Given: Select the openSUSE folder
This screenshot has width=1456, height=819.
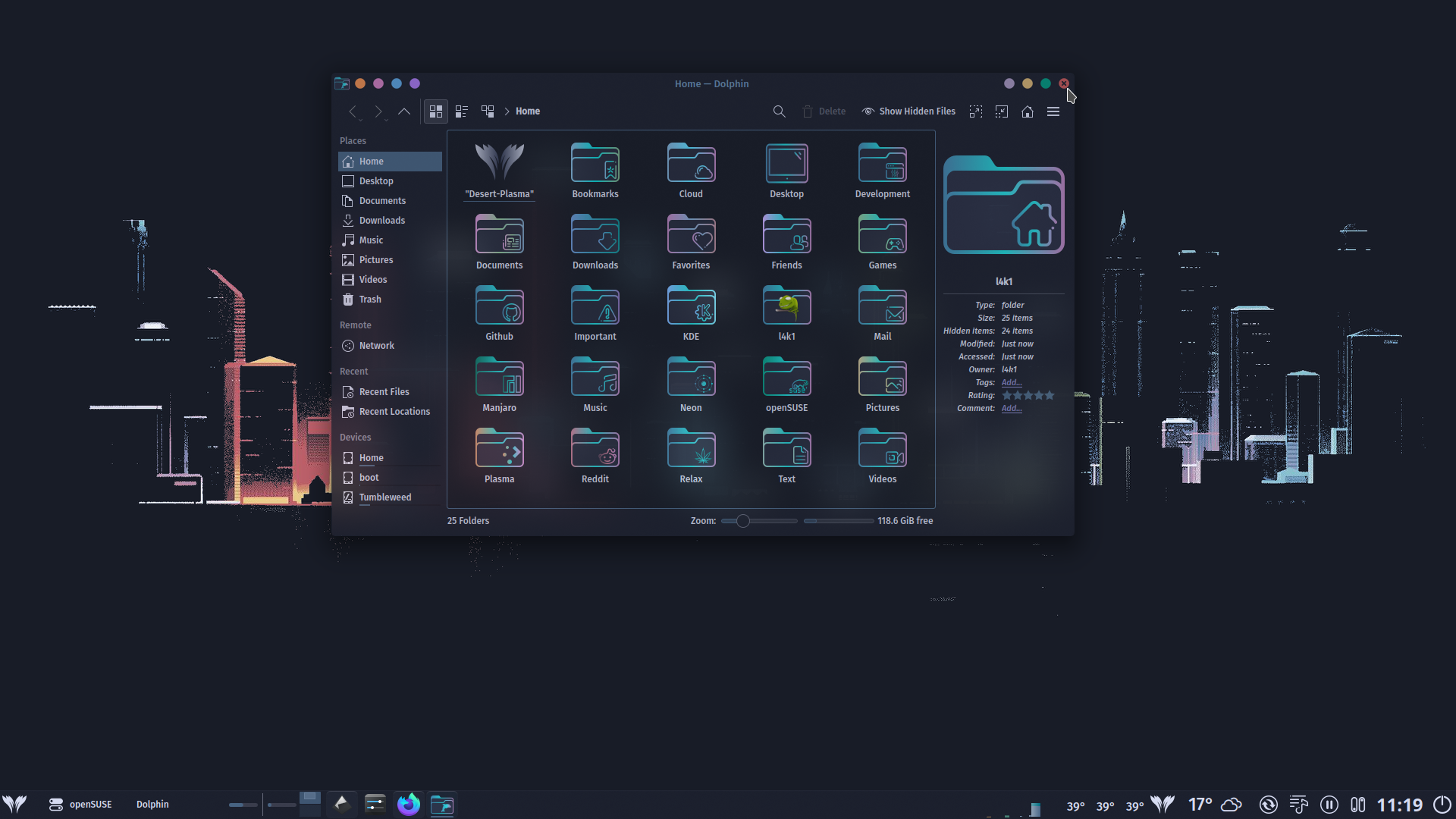Looking at the screenshot, I should tap(787, 384).
